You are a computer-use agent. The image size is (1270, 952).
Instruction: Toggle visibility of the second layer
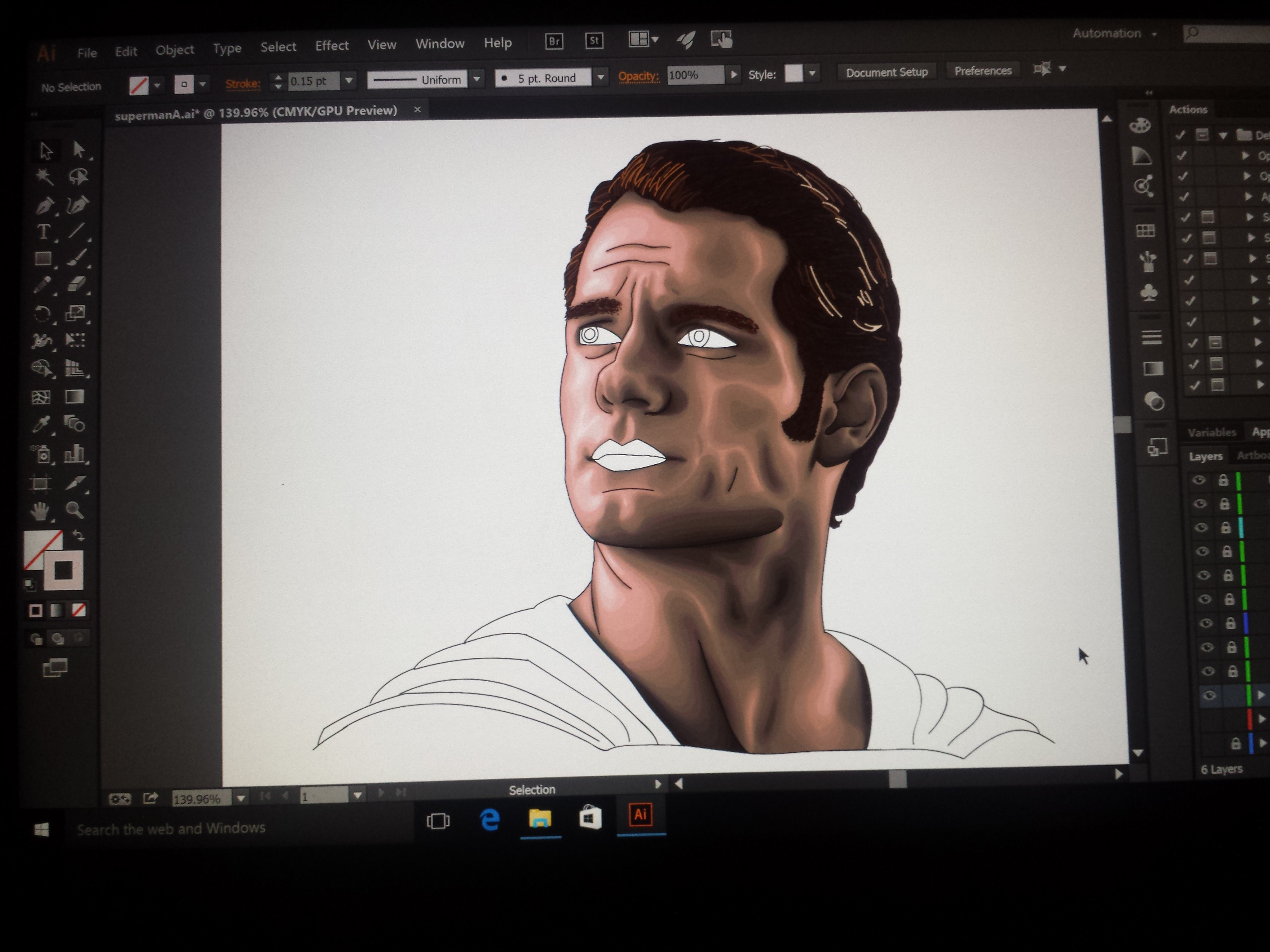click(1200, 504)
